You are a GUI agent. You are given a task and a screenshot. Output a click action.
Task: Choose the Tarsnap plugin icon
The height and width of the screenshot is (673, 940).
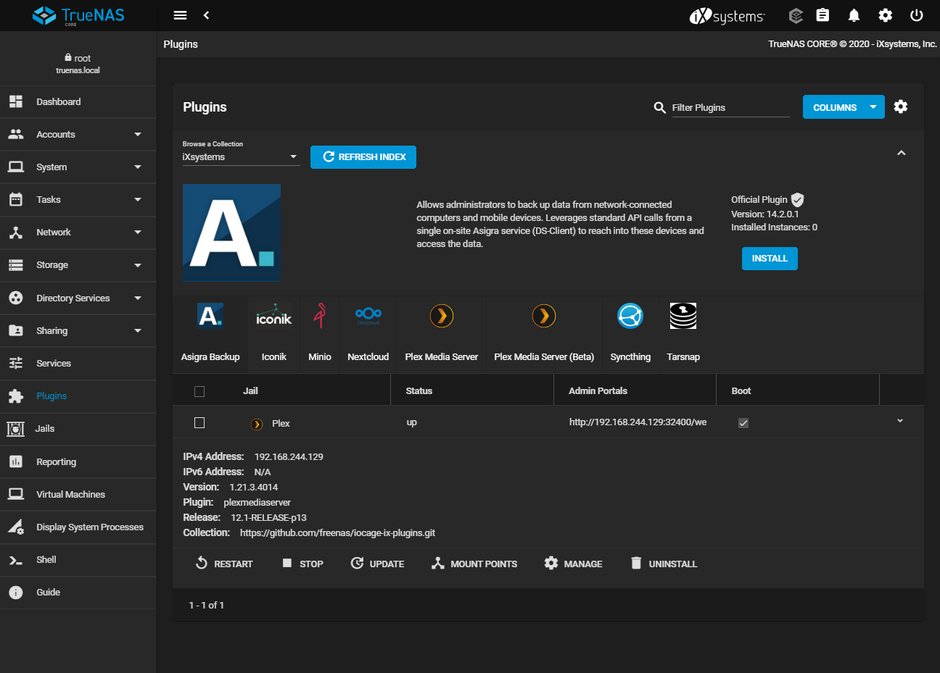pyautogui.click(x=683, y=316)
